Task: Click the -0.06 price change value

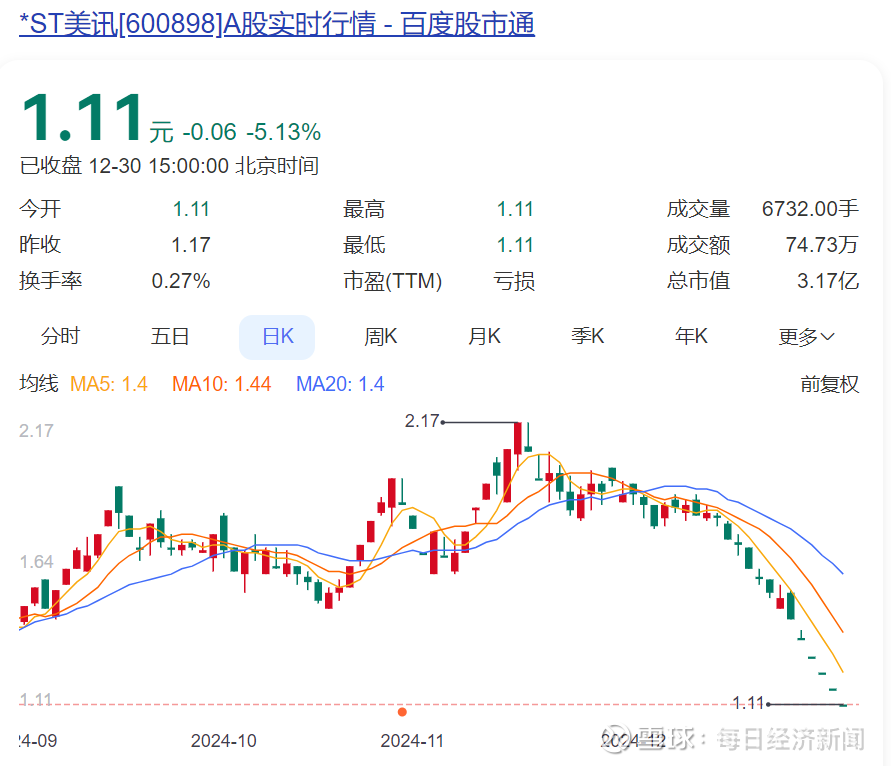Action: coord(209,132)
